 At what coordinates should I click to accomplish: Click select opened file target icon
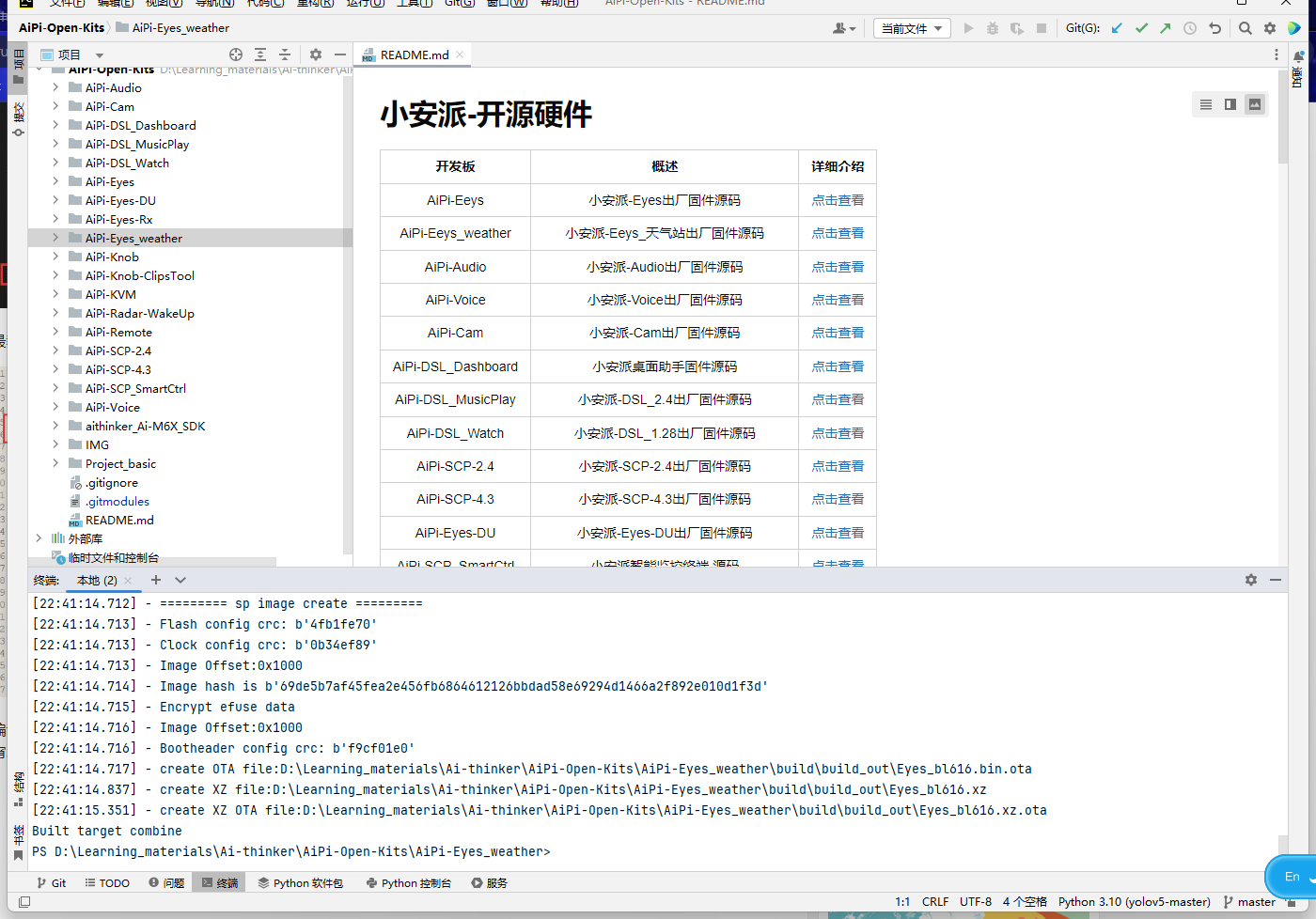coord(236,55)
